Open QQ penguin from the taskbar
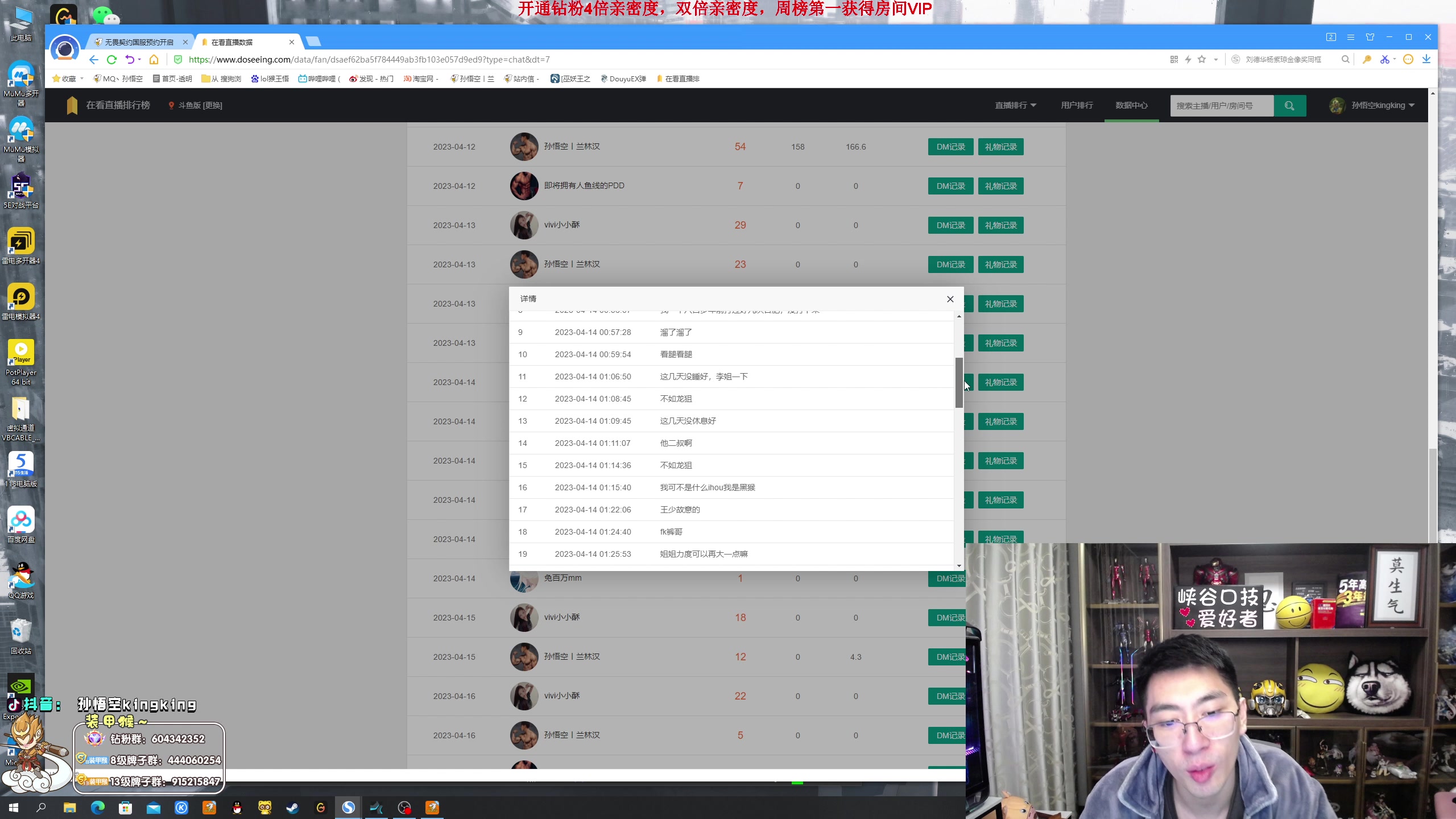Image resolution: width=1456 pixels, height=819 pixels. 237,808
